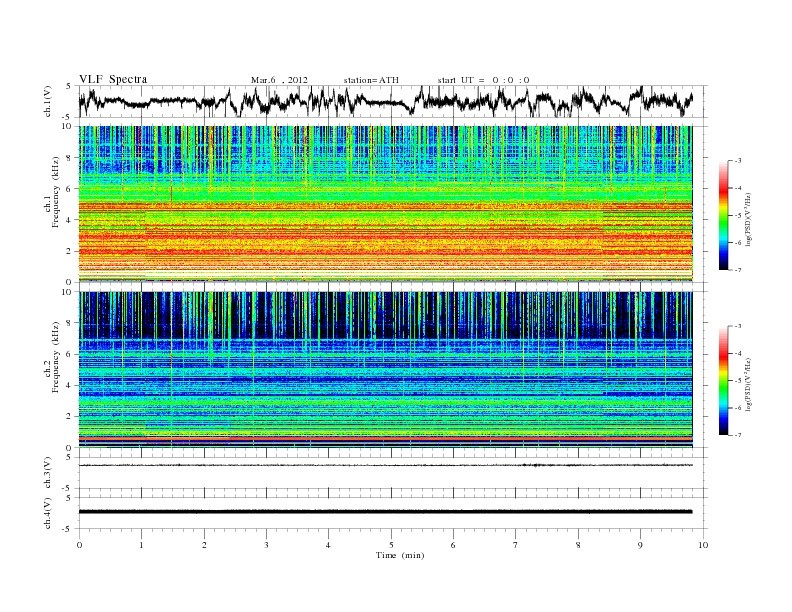This screenshot has width=792, height=612.
Task: Click the 10 kHz tick on ch.1 spectrogram
Action: coord(67,126)
